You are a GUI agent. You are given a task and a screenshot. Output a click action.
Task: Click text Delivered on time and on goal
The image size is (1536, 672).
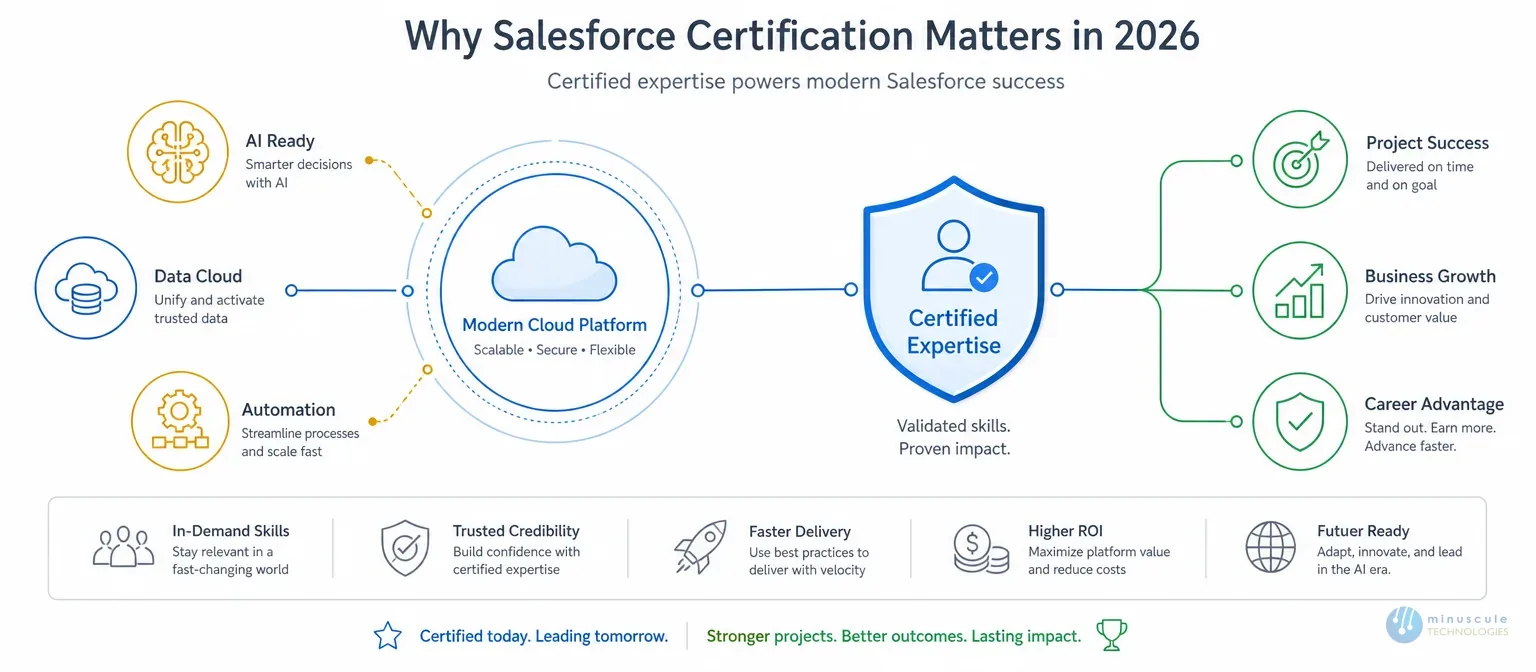1420,175
